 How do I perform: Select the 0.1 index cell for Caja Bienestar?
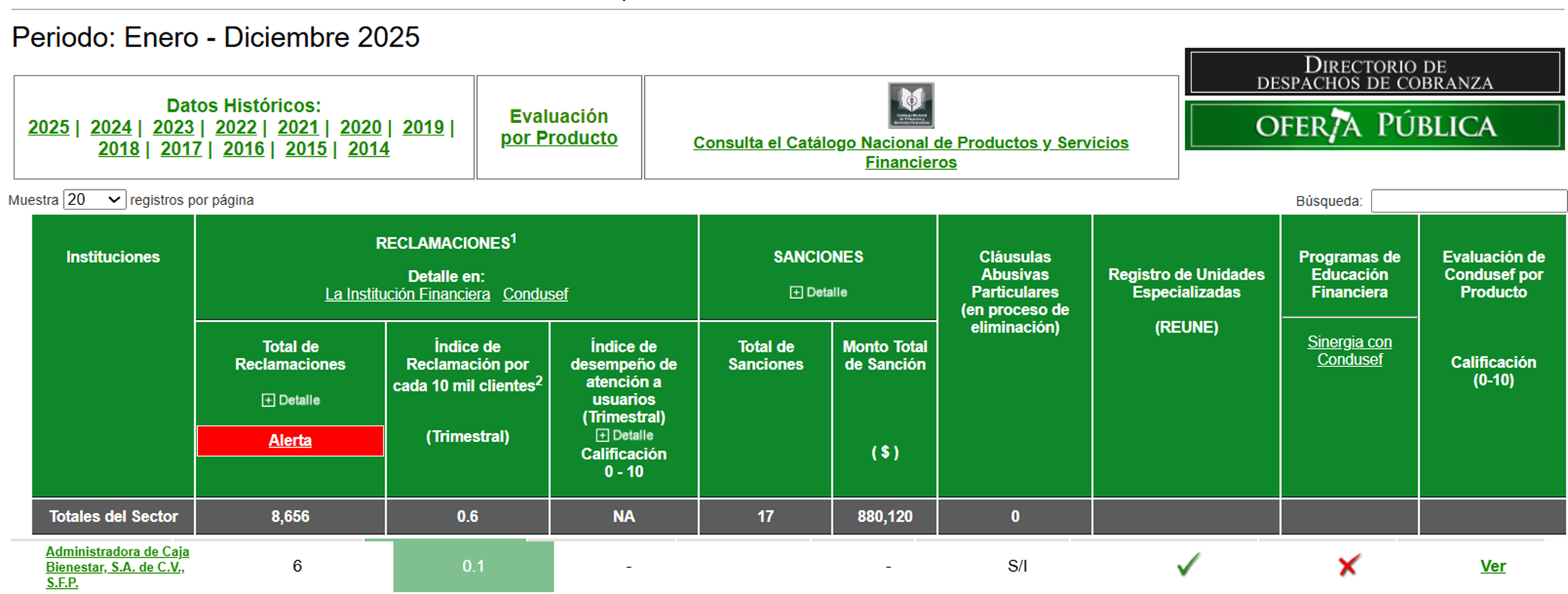473,566
